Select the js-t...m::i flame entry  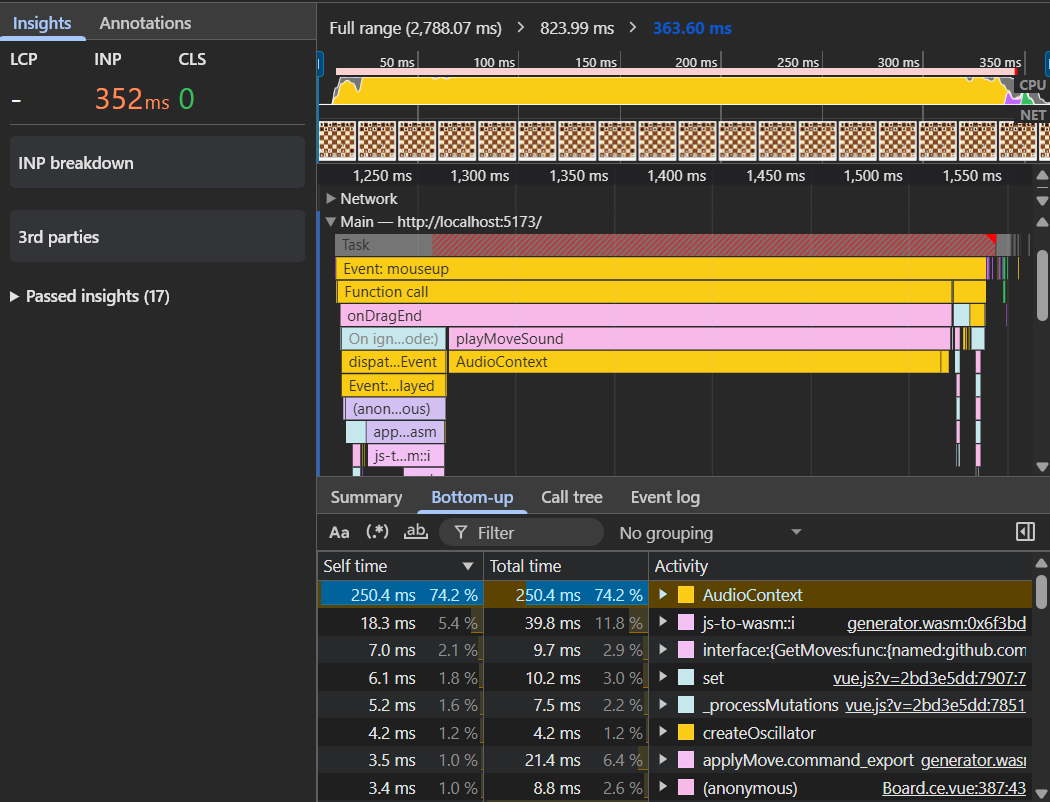[405, 456]
